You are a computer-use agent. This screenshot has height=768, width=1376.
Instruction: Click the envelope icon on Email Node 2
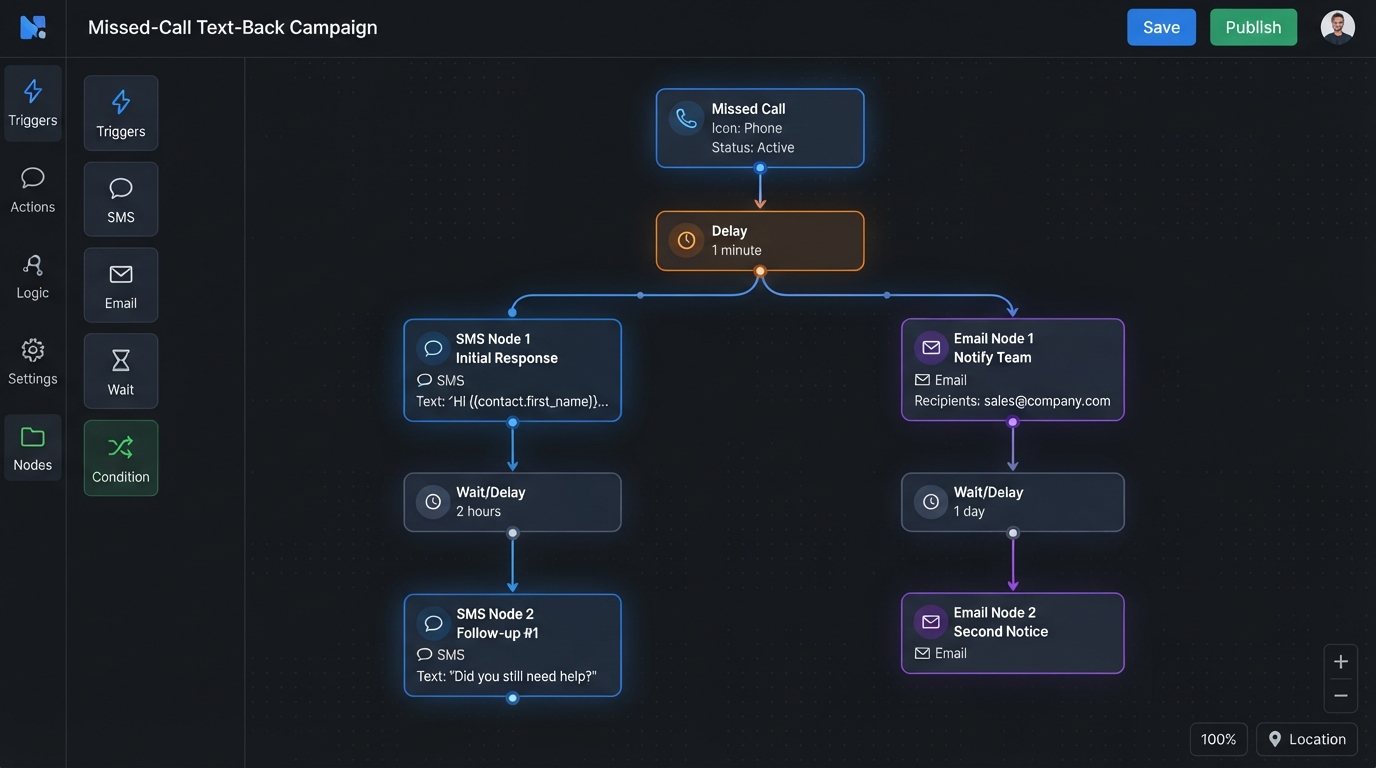(931, 622)
